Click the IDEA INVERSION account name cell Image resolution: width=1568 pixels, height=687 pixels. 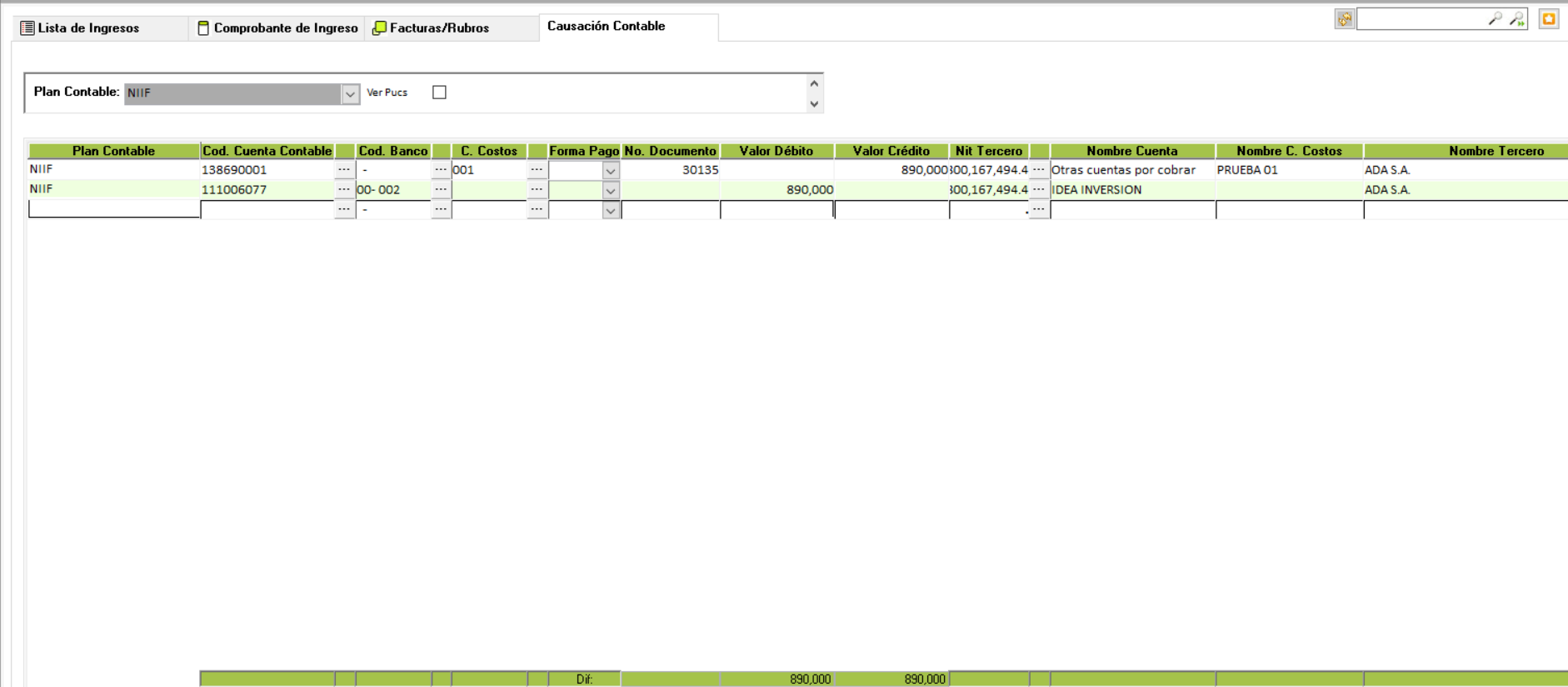1132,190
